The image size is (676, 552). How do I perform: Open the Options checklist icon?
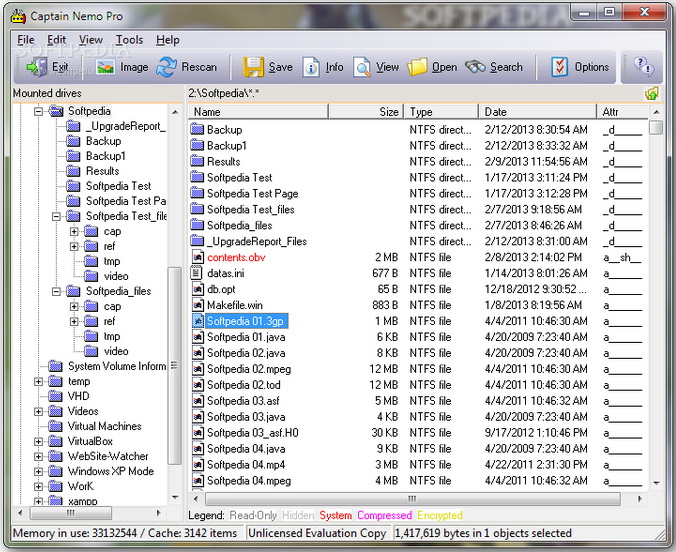pyautogui.click(x=559, y=67)
